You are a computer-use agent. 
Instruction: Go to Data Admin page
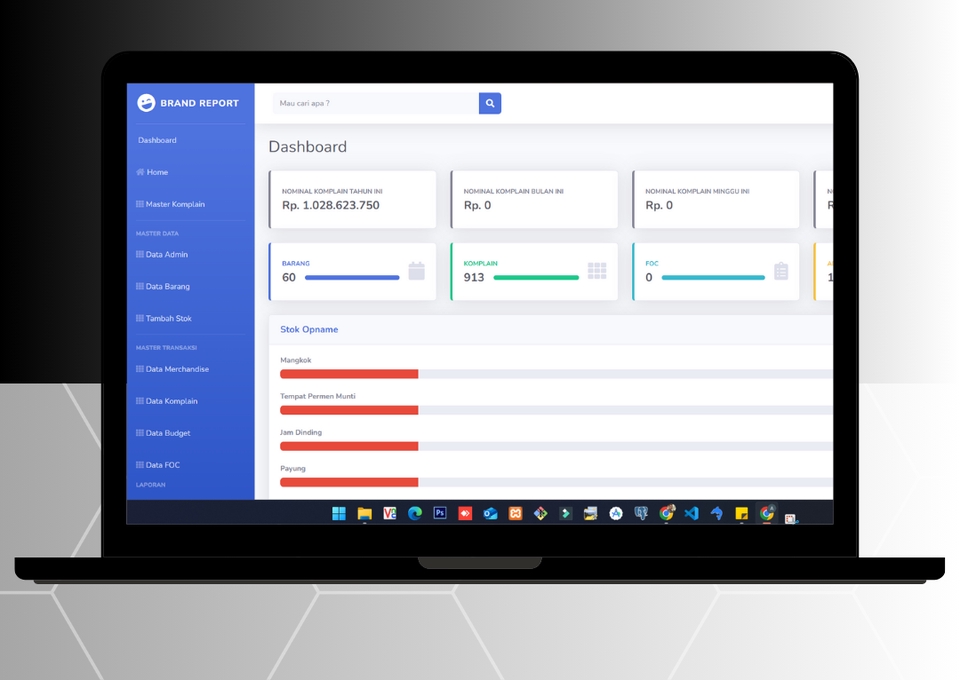tap(166, 254)
